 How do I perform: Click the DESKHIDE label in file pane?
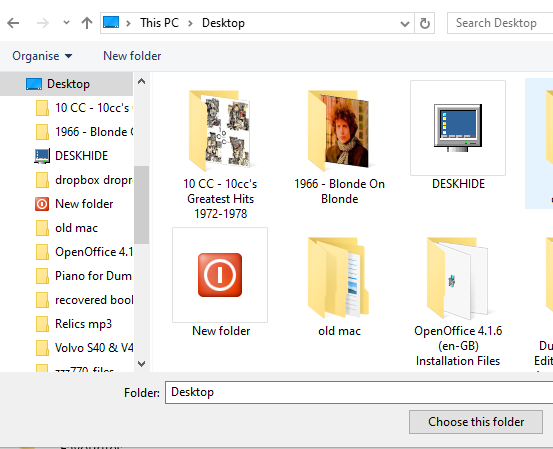pos(458,184)
